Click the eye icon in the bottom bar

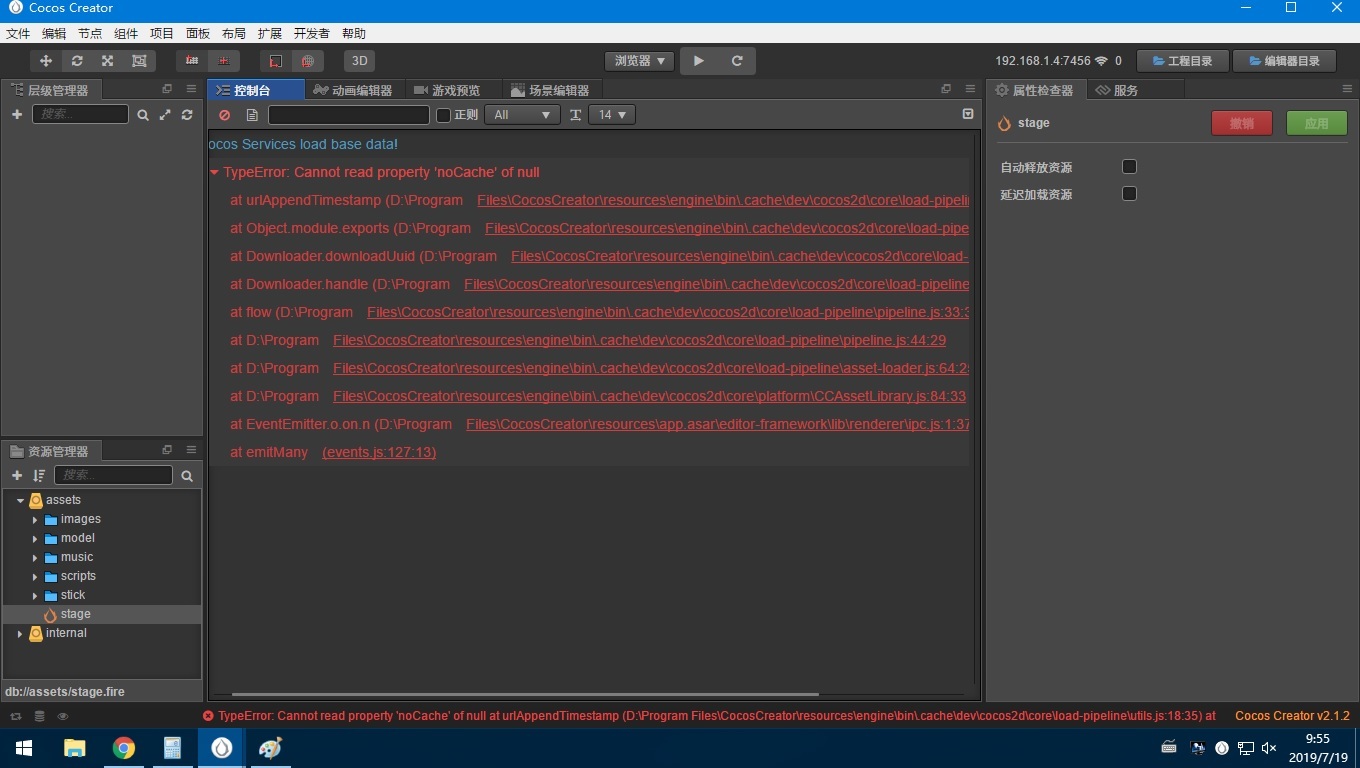pyautogui.click(x=63, y=716)
